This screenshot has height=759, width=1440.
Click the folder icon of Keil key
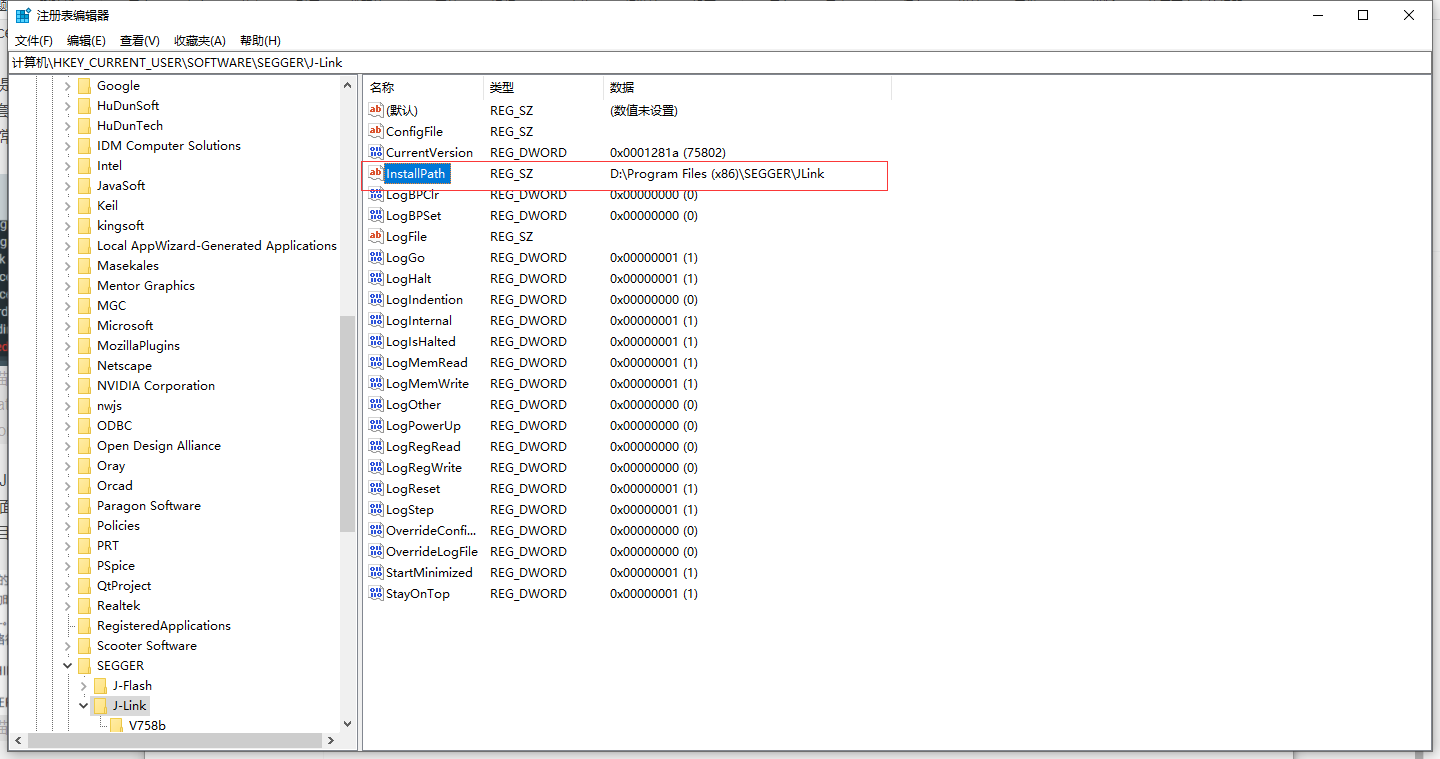pos(84,205)
